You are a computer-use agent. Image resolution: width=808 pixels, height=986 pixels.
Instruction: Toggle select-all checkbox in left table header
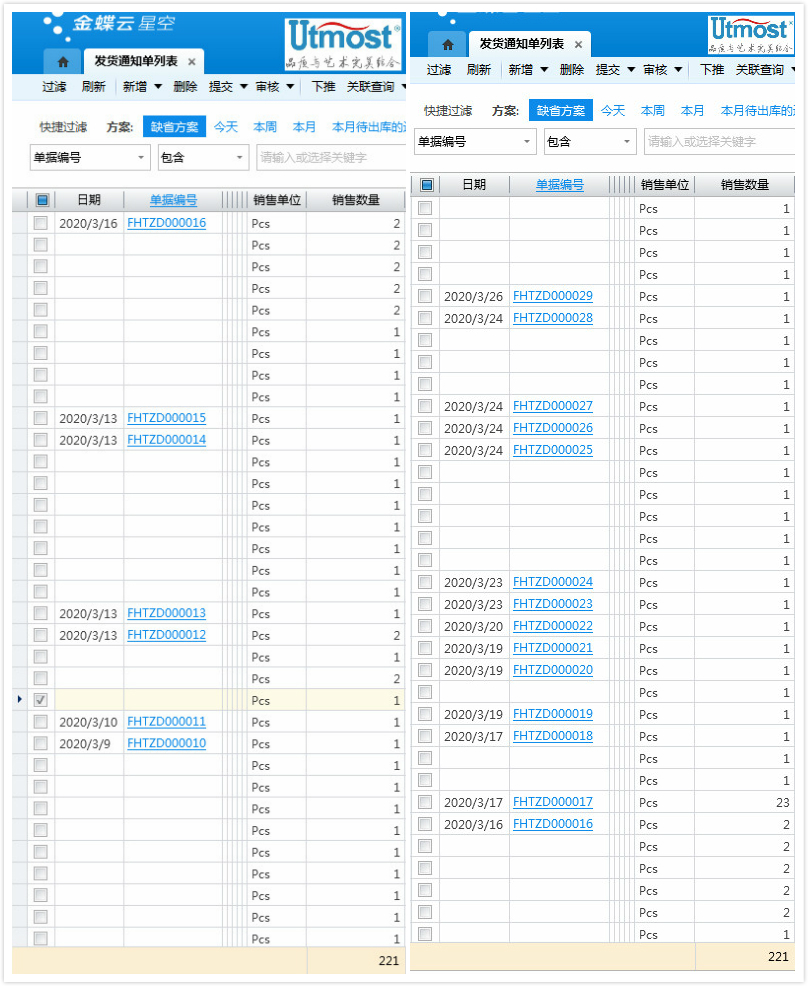click(41, 200)
